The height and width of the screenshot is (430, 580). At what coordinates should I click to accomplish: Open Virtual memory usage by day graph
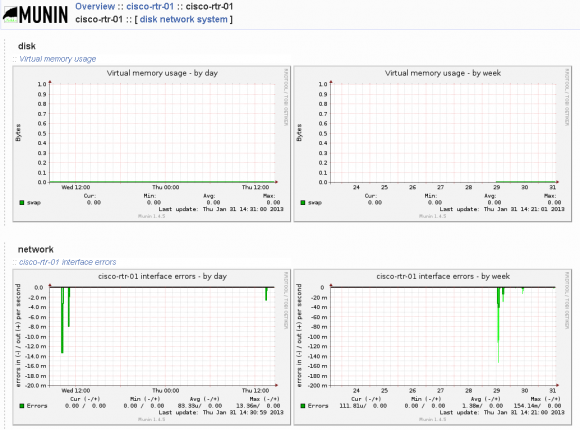(152, 144)
